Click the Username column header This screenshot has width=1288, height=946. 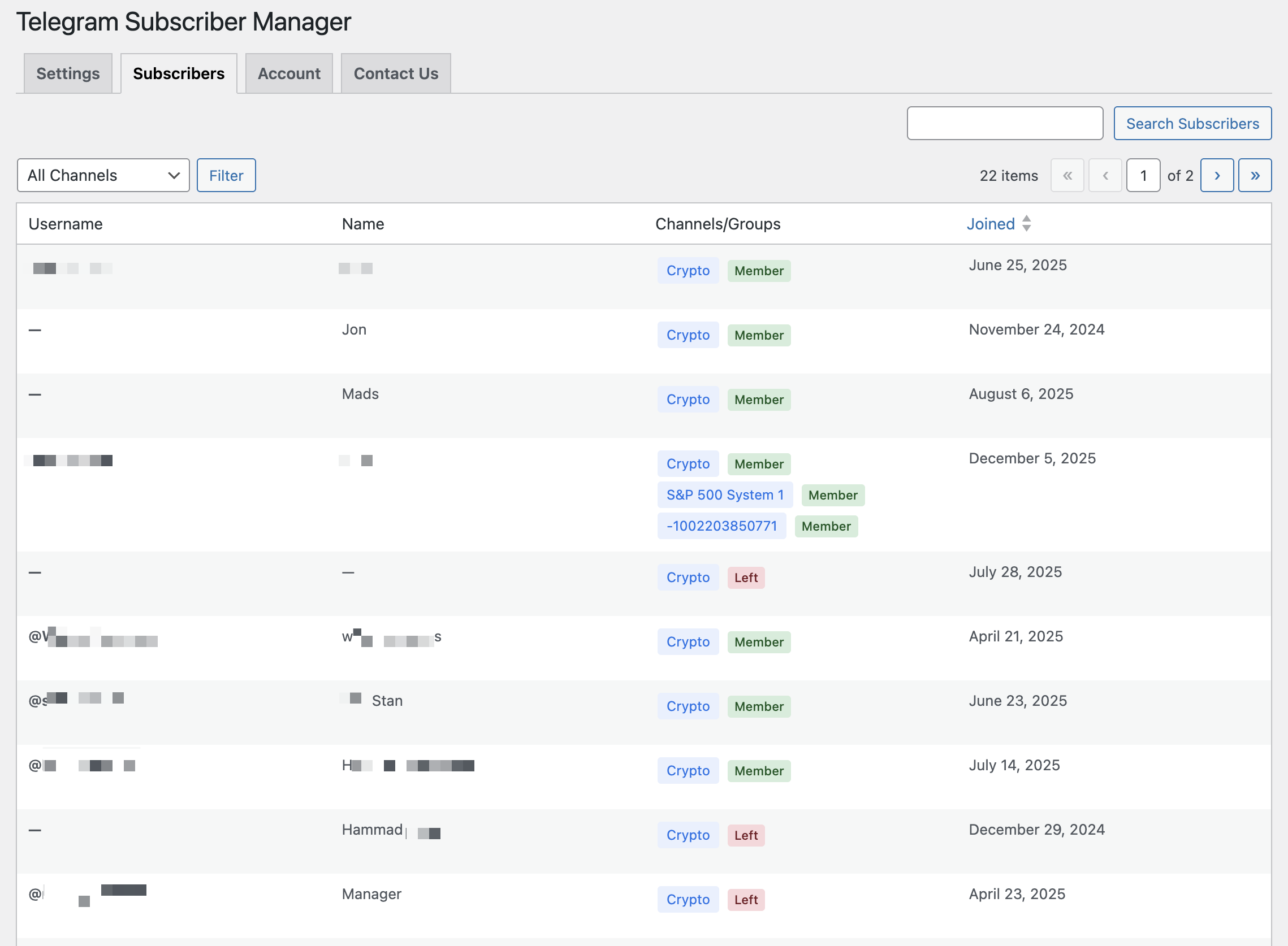pyautogui.click(x=66, y=224)
